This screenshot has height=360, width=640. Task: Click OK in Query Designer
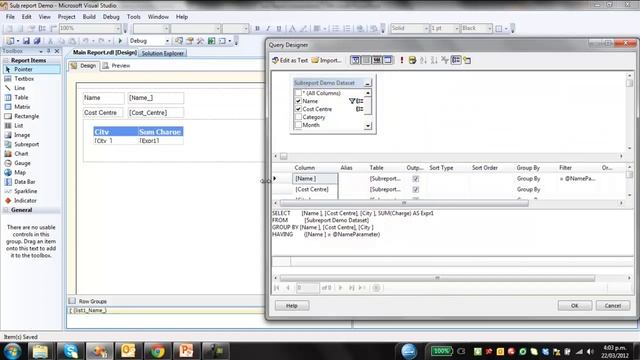click(575, 305)
